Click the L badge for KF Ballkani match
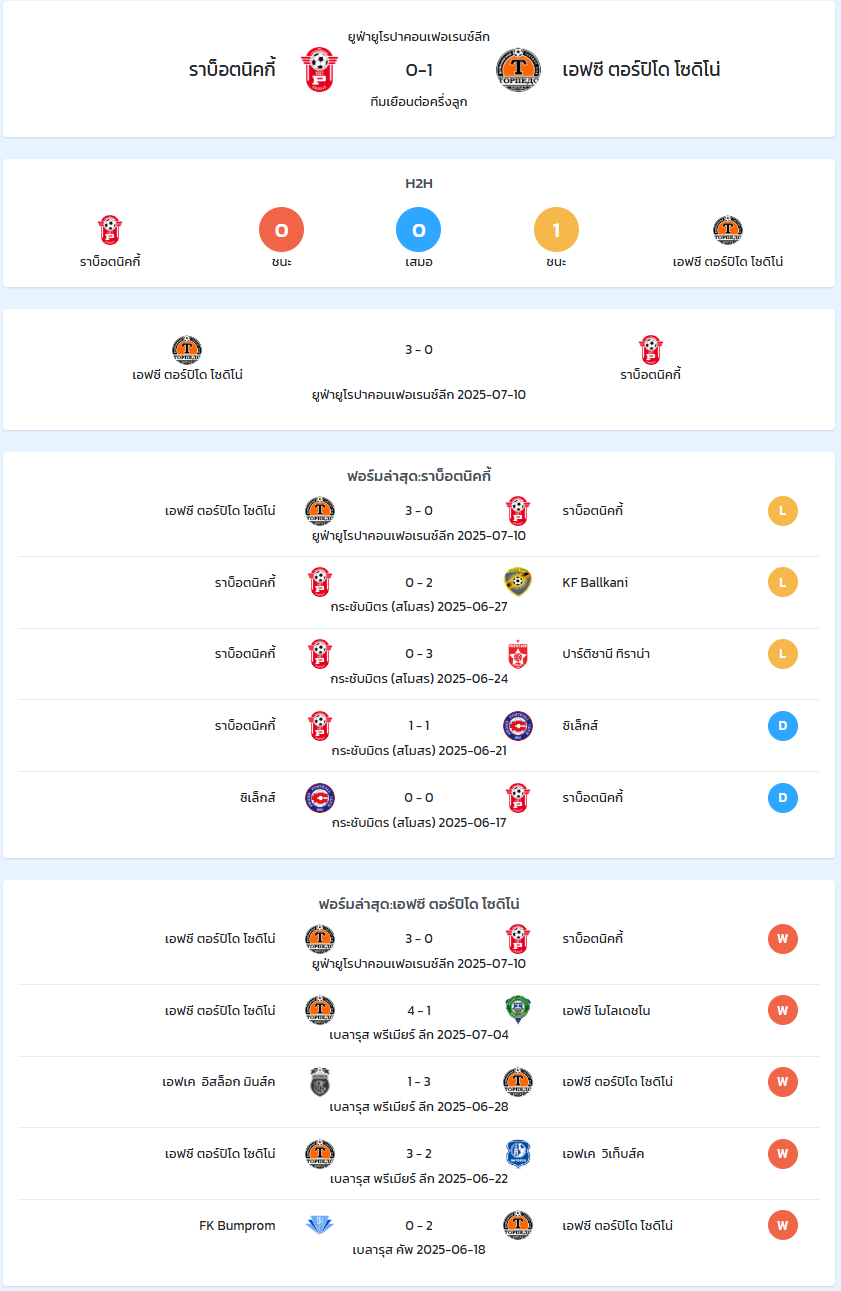 coord(783,582)
